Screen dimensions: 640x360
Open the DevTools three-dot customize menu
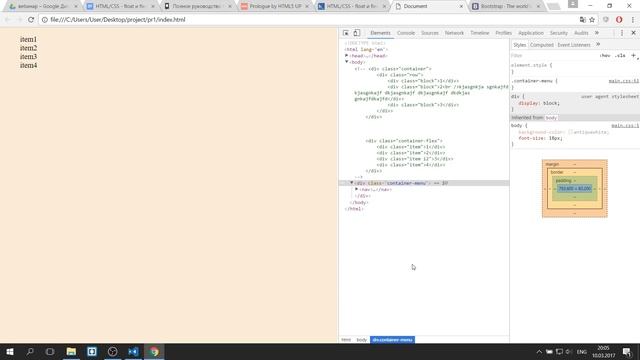tap(622, 33)
